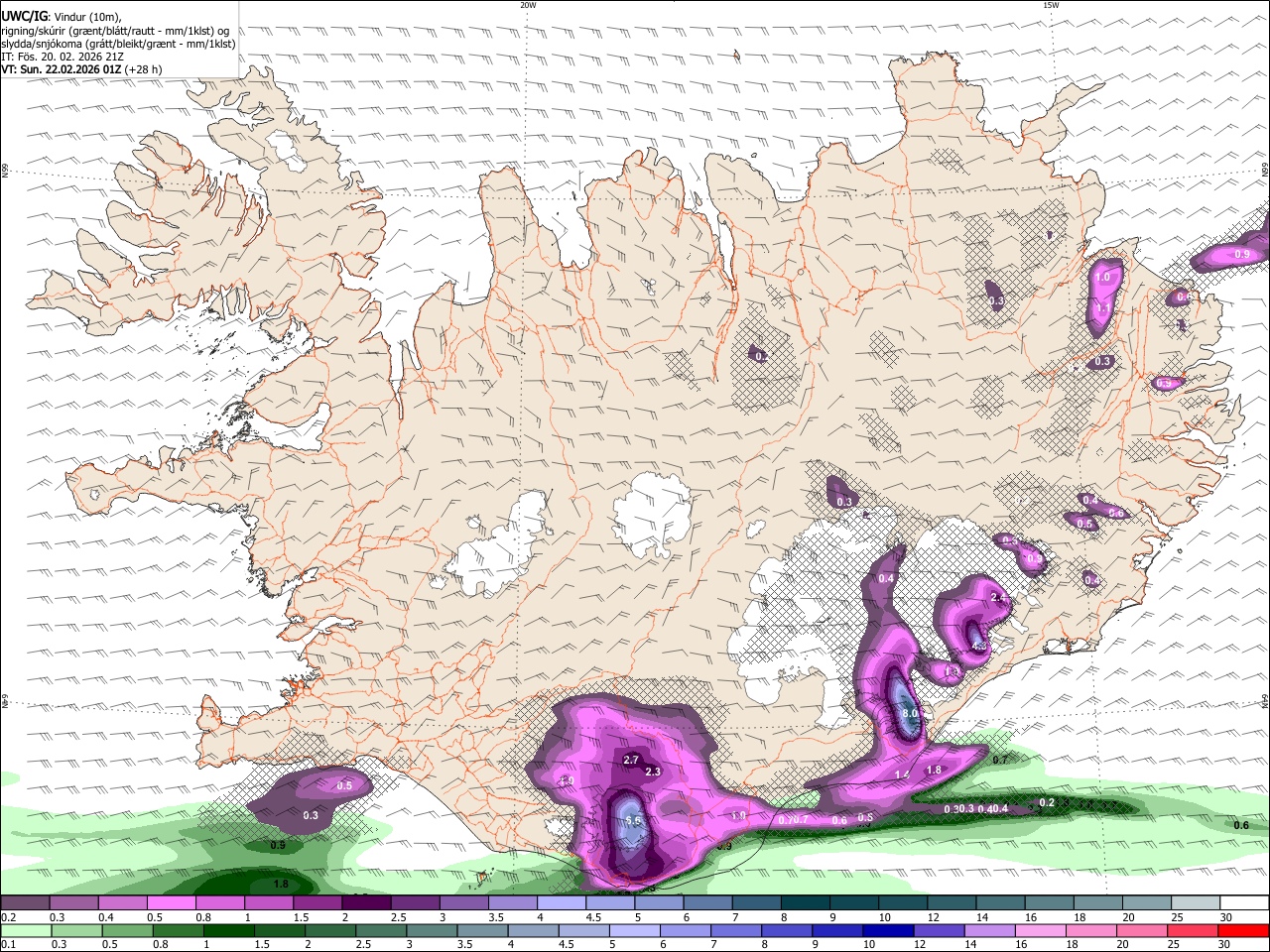Click the "8.0" precipitation value on the map
Image resolution: width=1270 pixels, height=952 pixels.
pos(909,713)
